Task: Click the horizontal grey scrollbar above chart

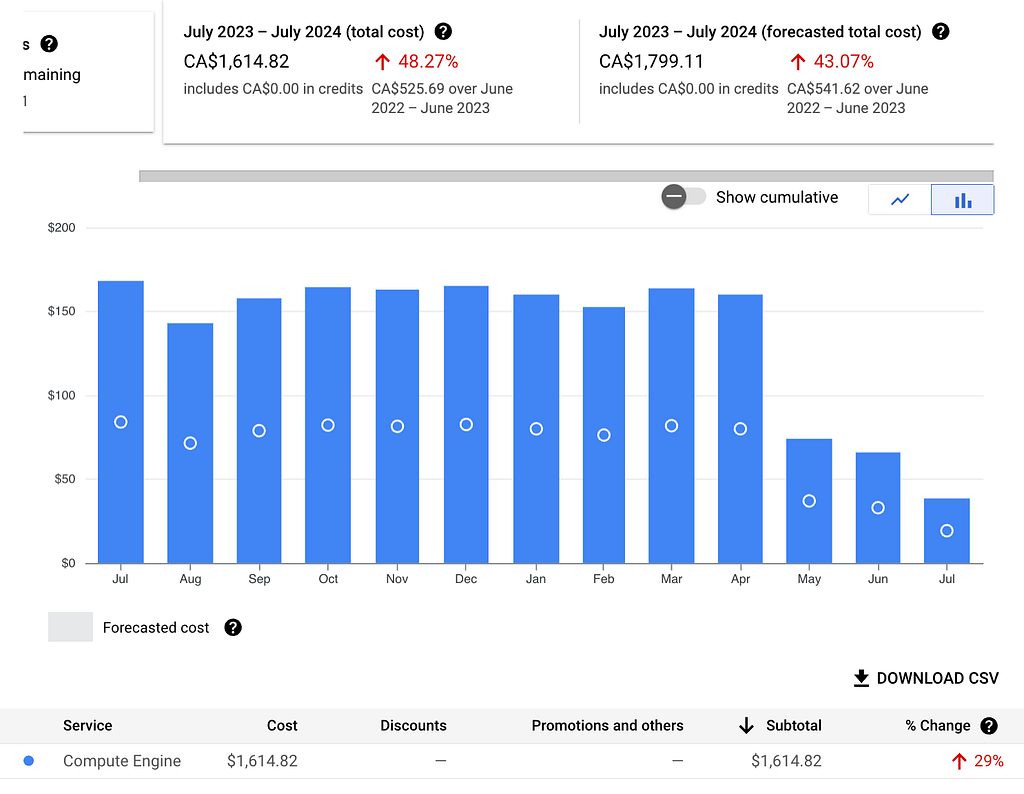Action: pyautogui.click(x=566, y=176)
